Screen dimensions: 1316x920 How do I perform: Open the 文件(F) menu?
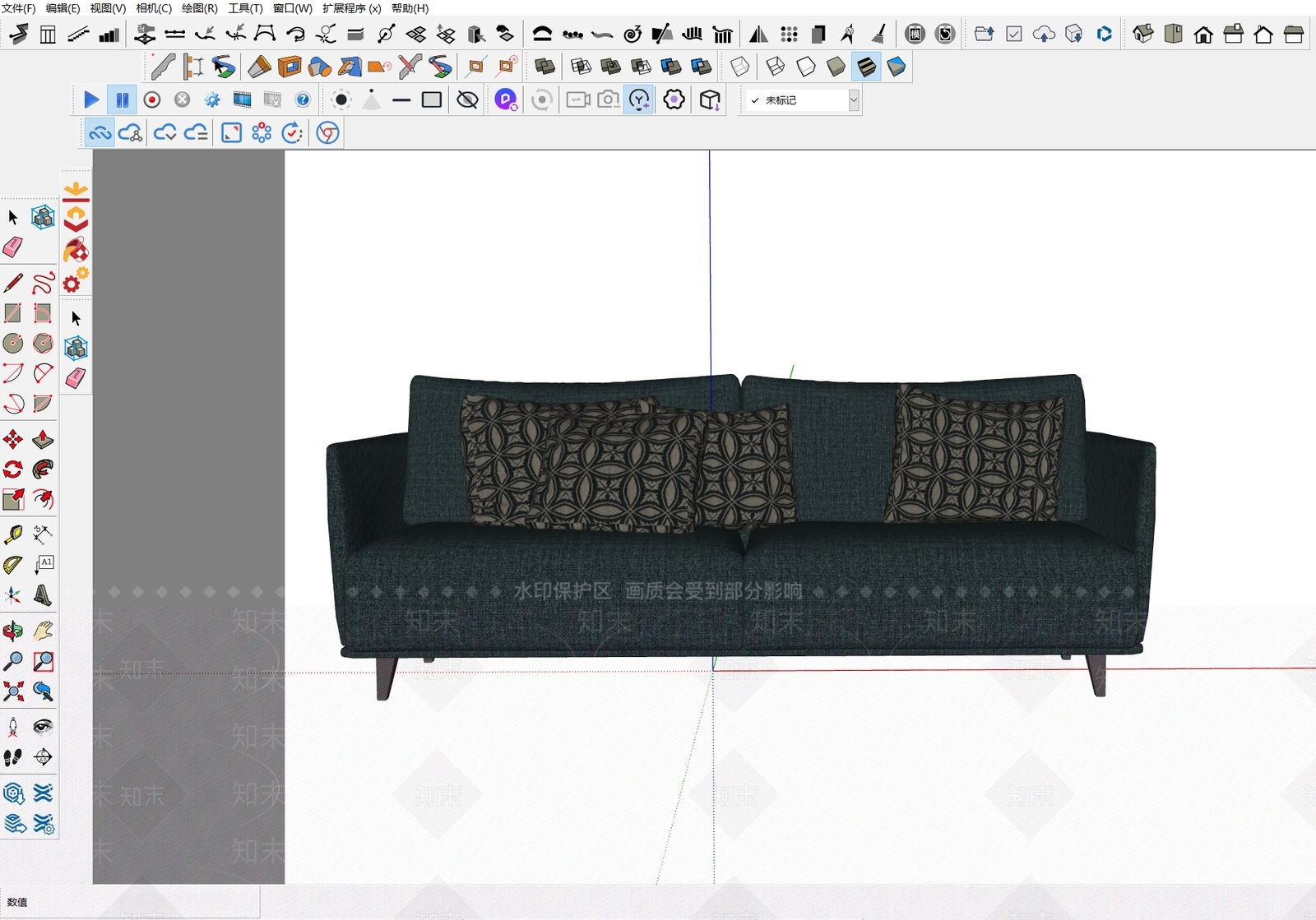(x=18, y=8)
